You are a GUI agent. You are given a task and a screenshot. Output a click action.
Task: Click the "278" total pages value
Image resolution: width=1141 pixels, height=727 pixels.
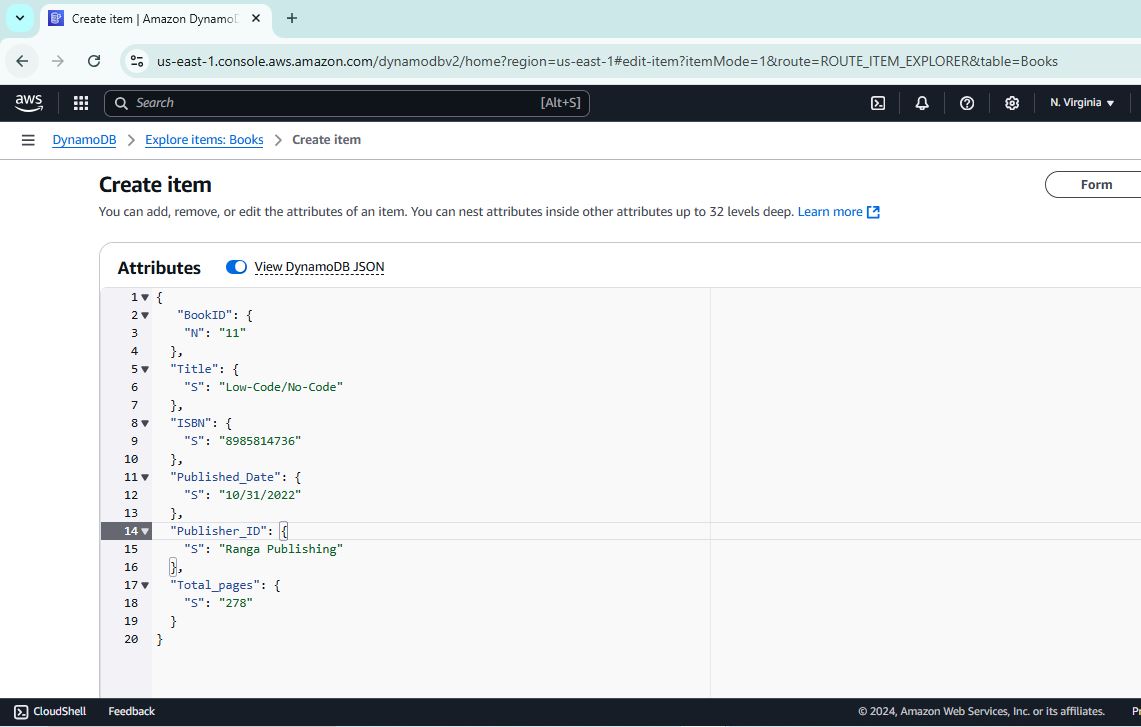click(236, 603)
